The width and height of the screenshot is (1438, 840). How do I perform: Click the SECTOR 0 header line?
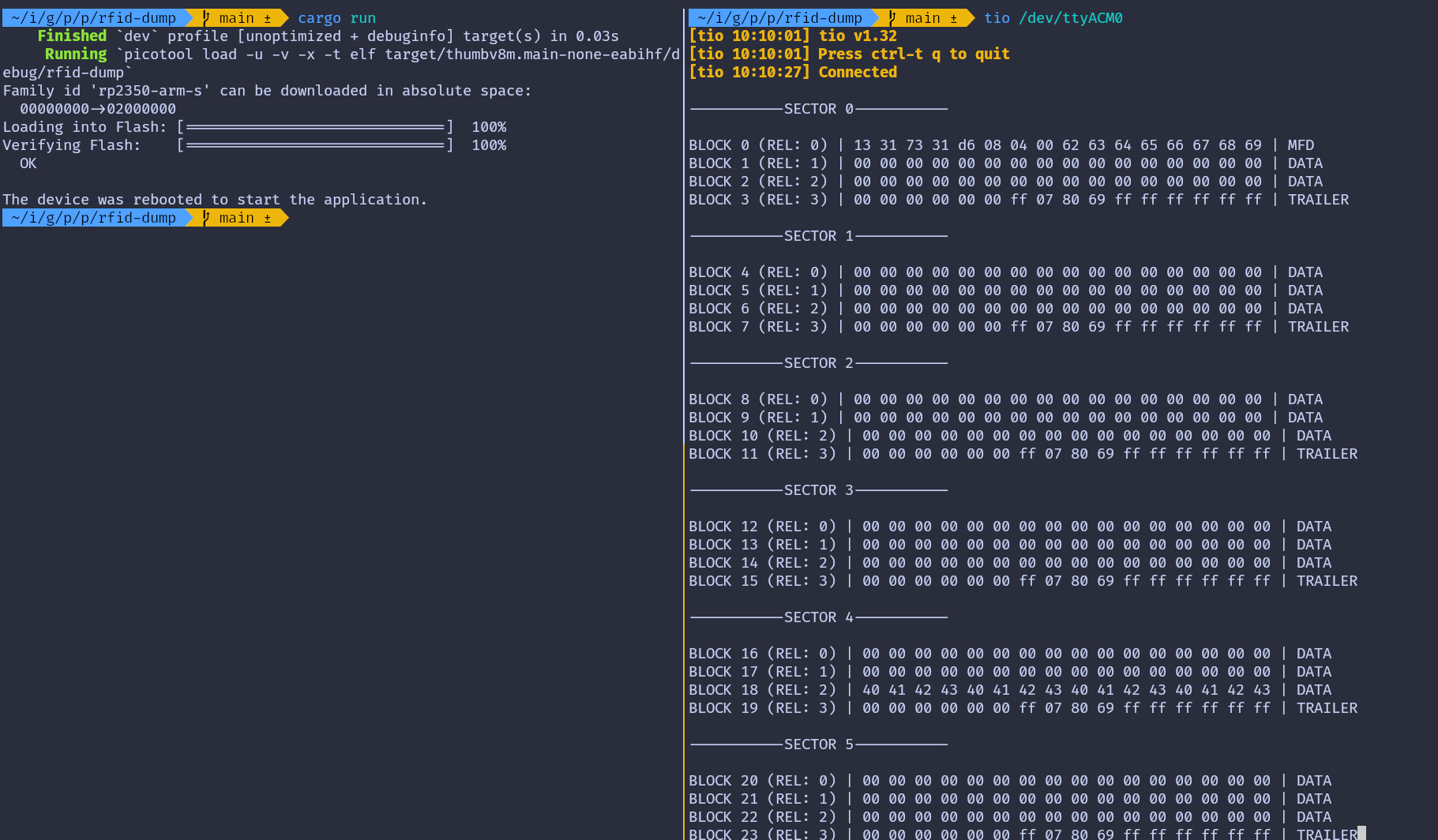(818, 108)
